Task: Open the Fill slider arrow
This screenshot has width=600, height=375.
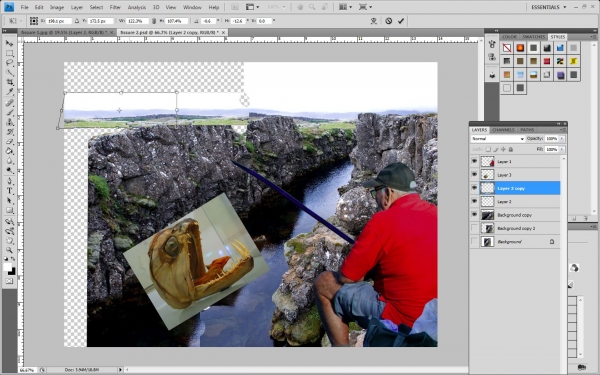Action: click(562, 149)
